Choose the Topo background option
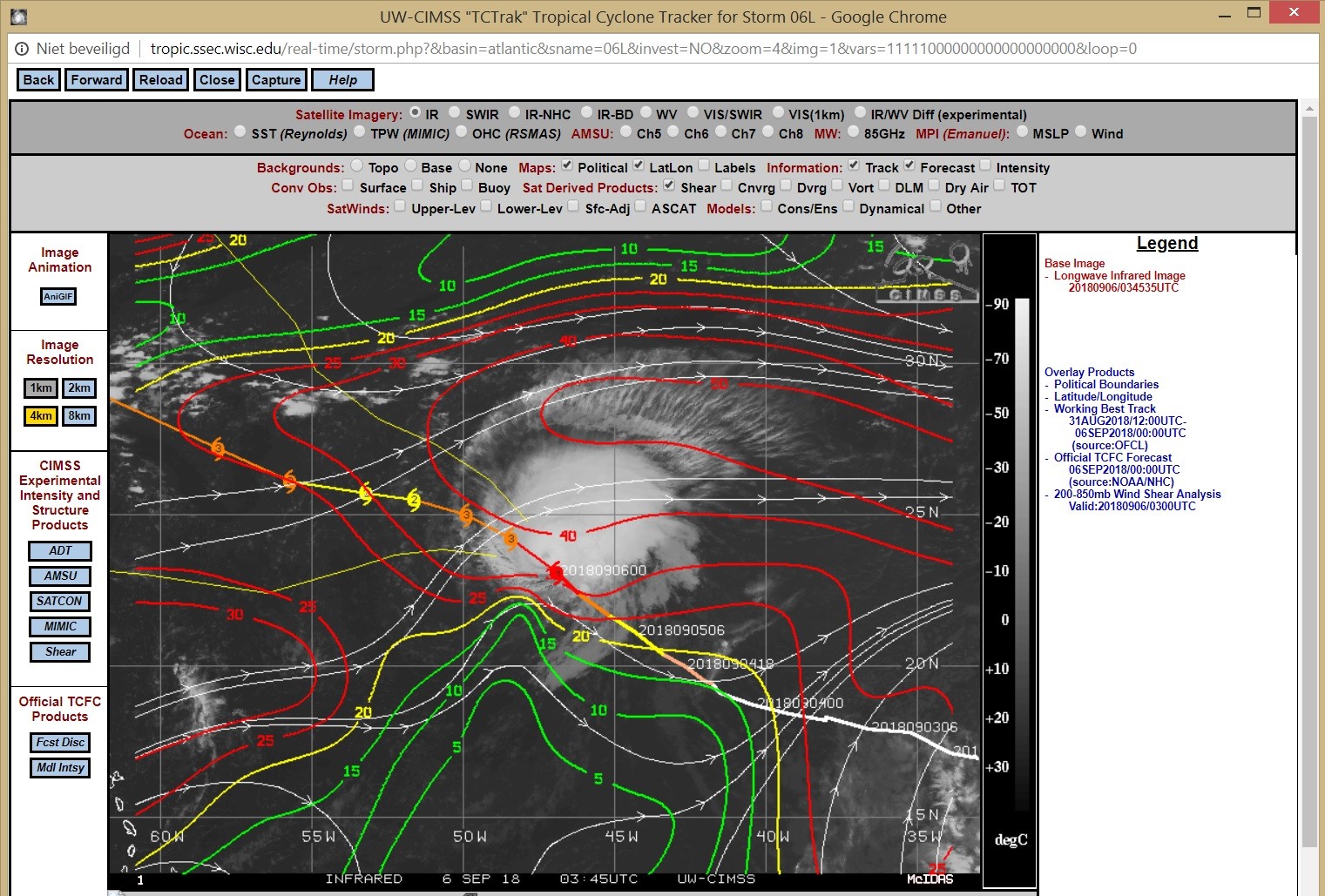The height and width of the screenshot is (896, 1325). pyautogui.click(x=357, y=166)
